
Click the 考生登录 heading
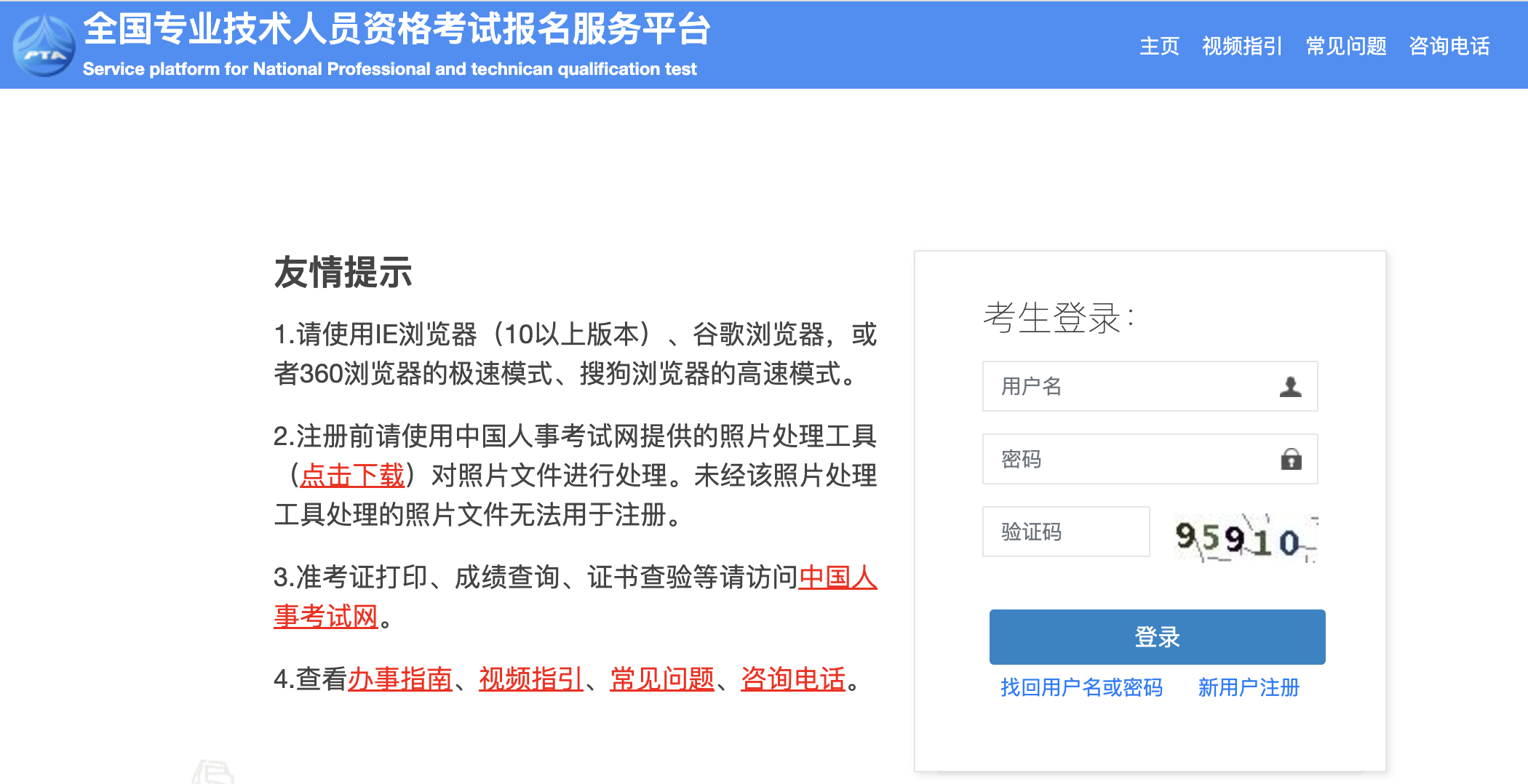(x=1059, y=318)
